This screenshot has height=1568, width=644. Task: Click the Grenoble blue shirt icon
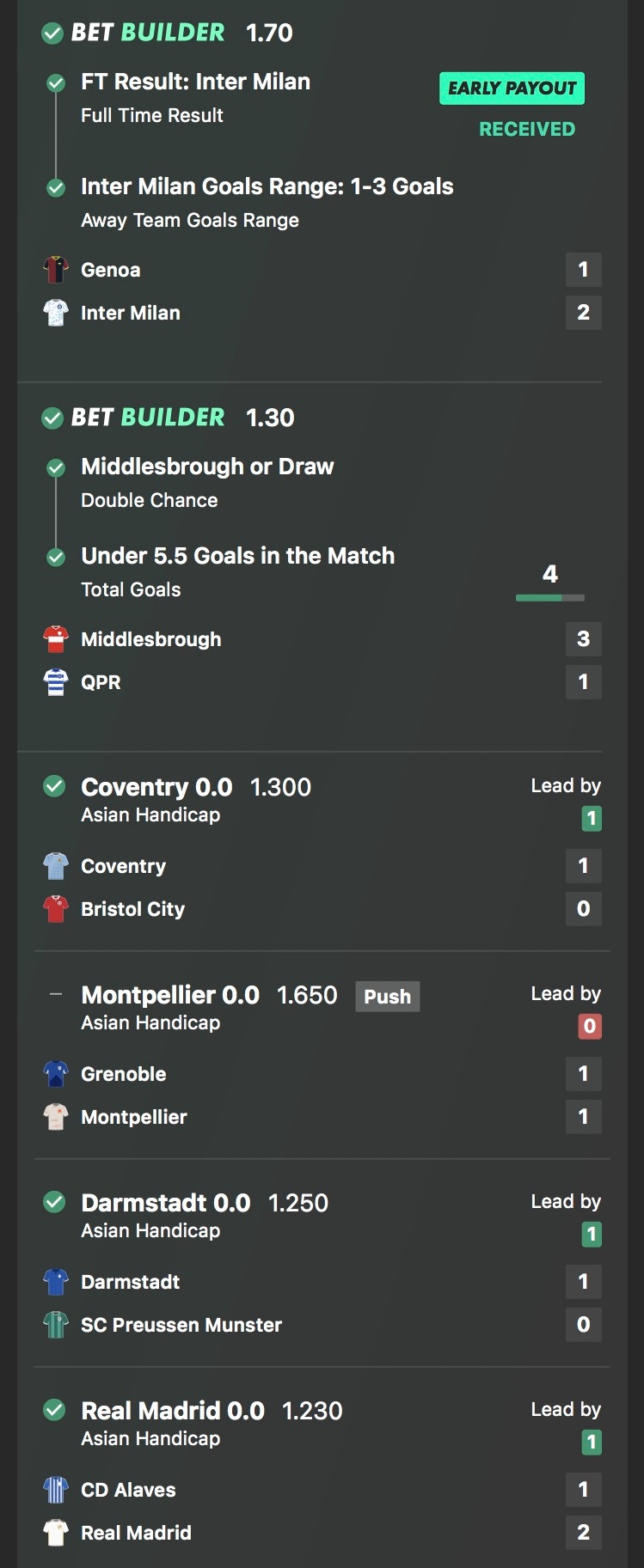pos(56,1074)
